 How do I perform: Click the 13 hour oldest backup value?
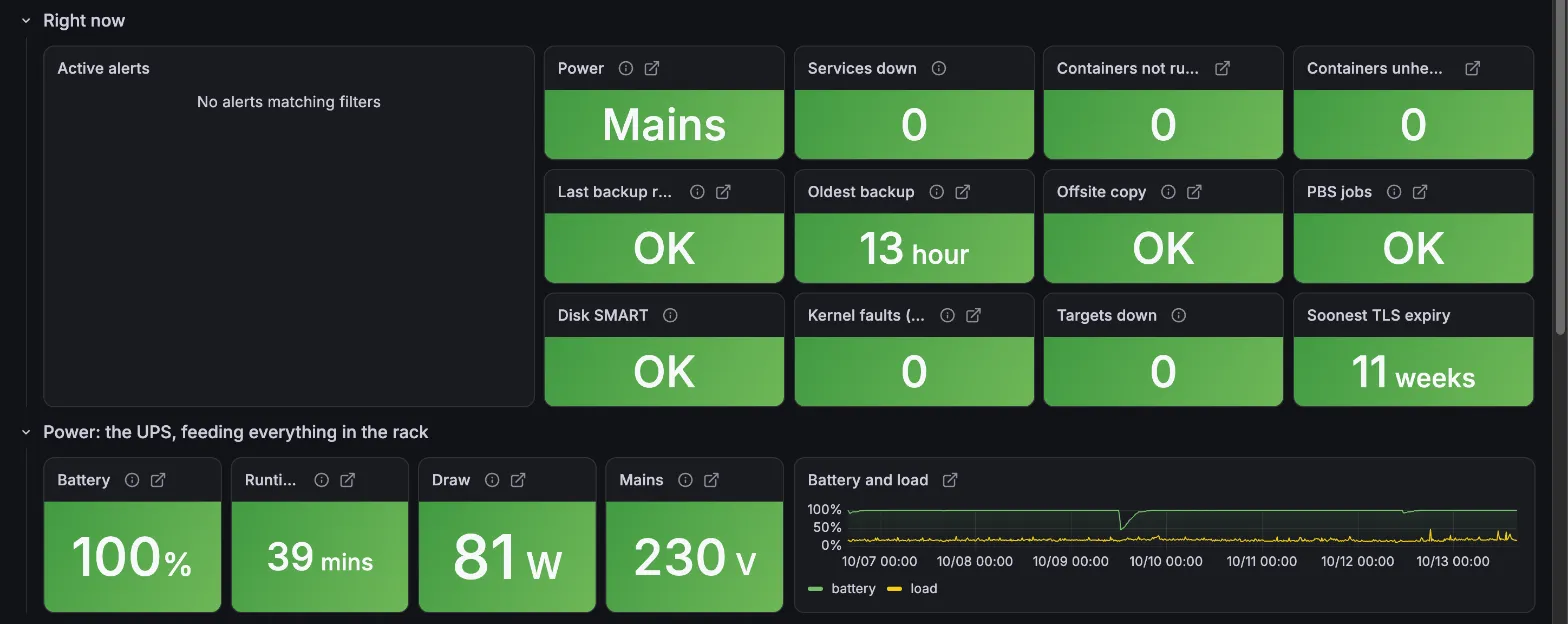(x=914, y=249)
